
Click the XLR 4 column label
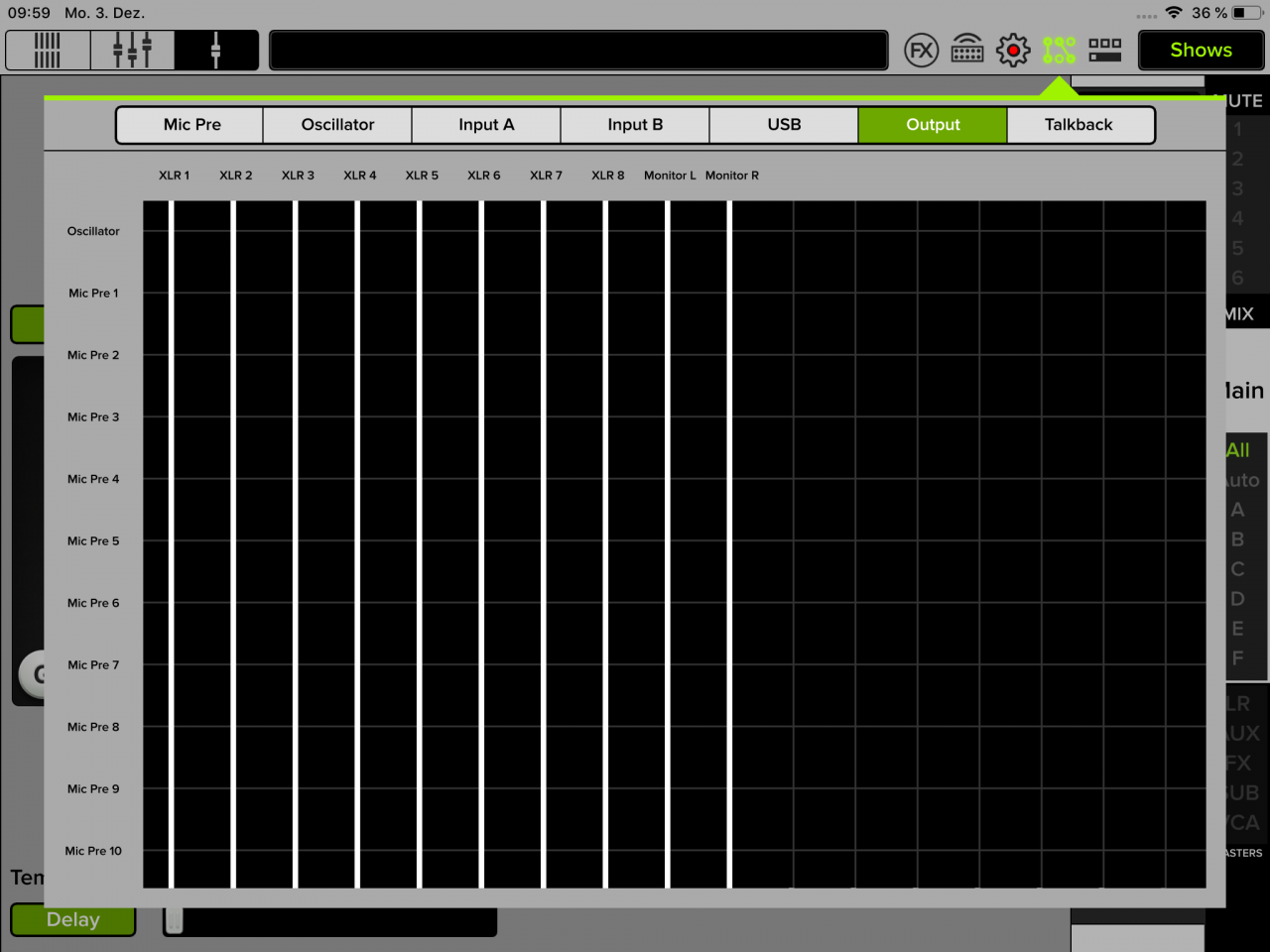click(x=359, y=176)
